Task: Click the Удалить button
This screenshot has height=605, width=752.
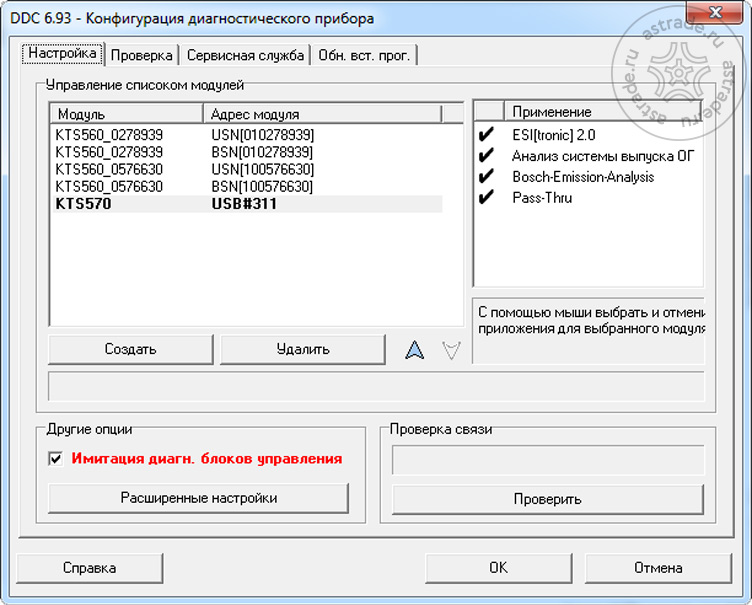Action: (303, 349)
